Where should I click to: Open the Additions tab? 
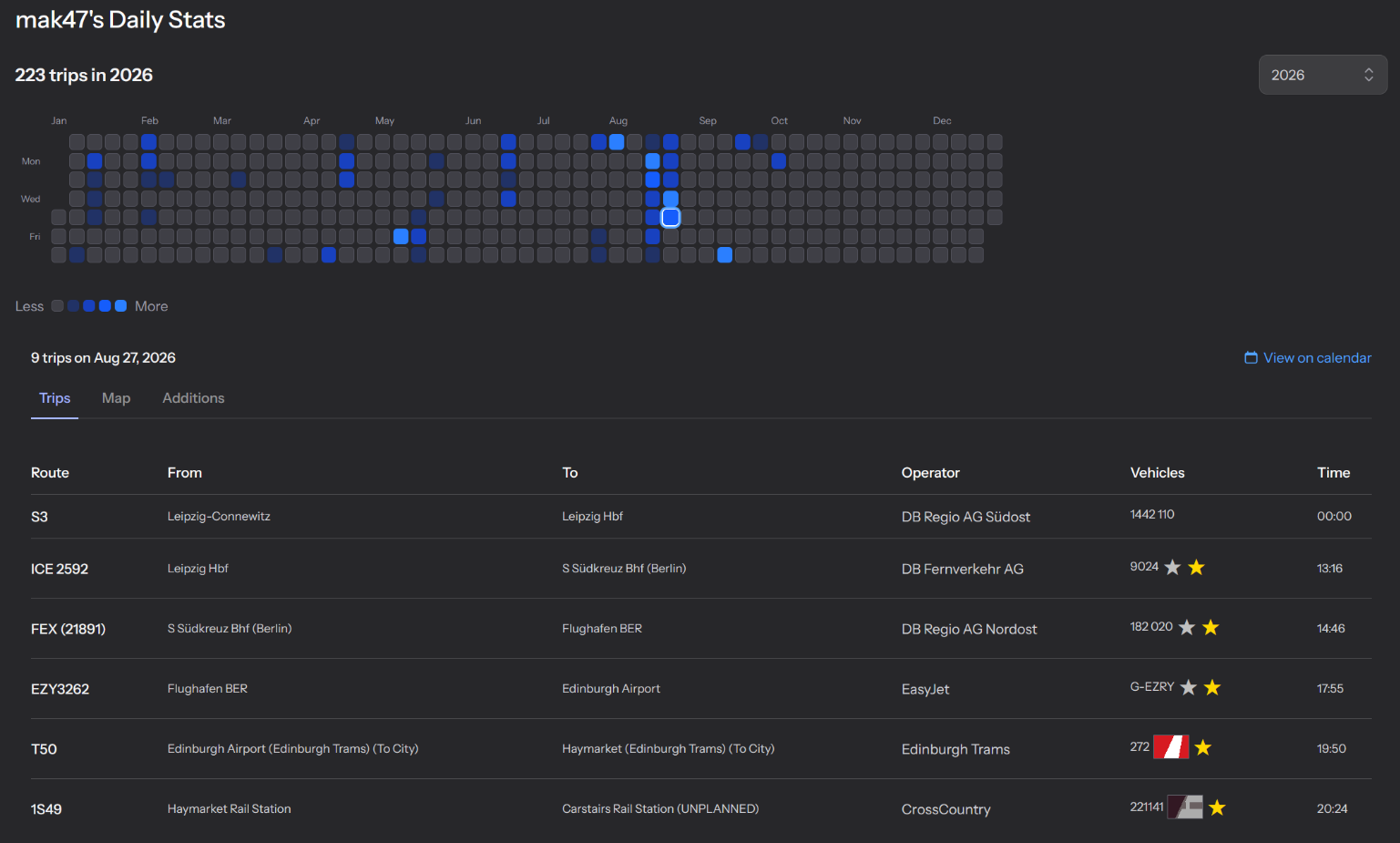[193, 398]
